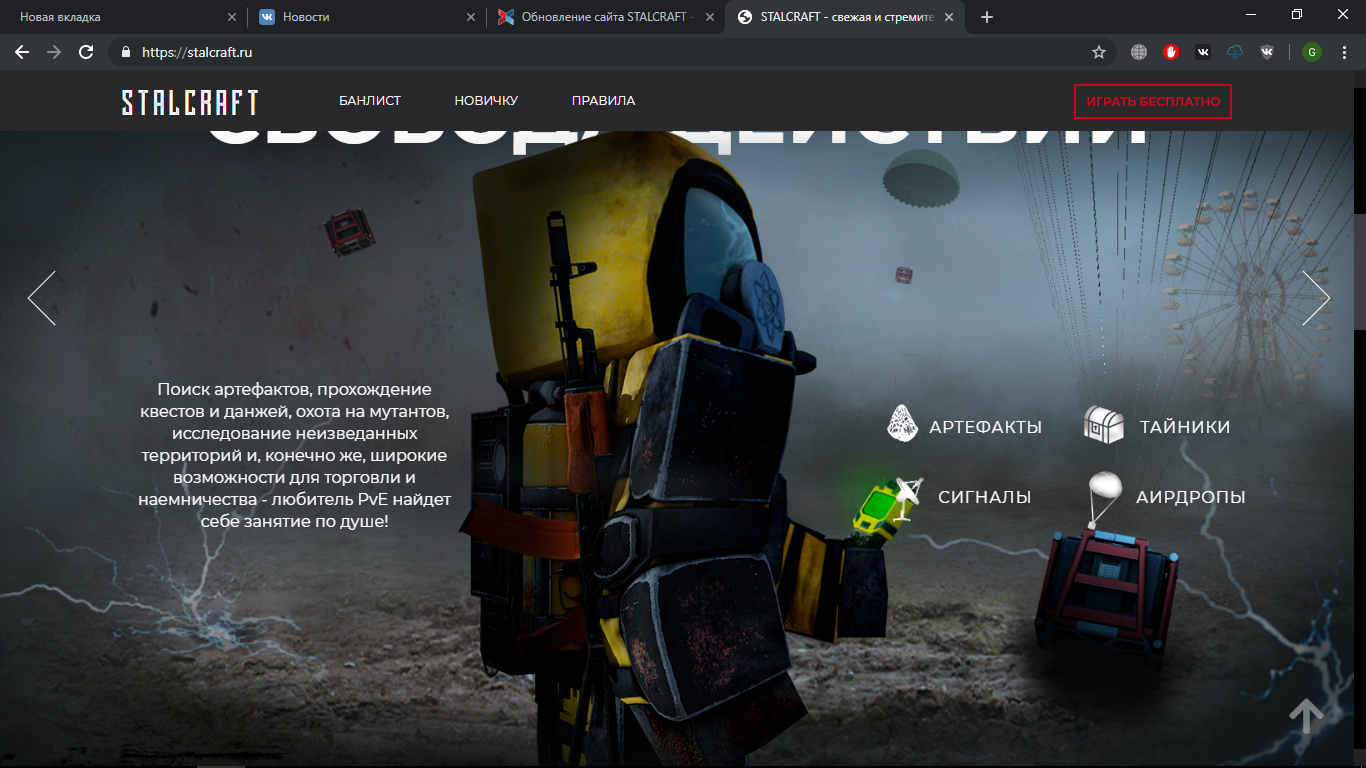Open the VK shield extension icon
This screenshot has height=768, width=1366.
coord(1267,52)
